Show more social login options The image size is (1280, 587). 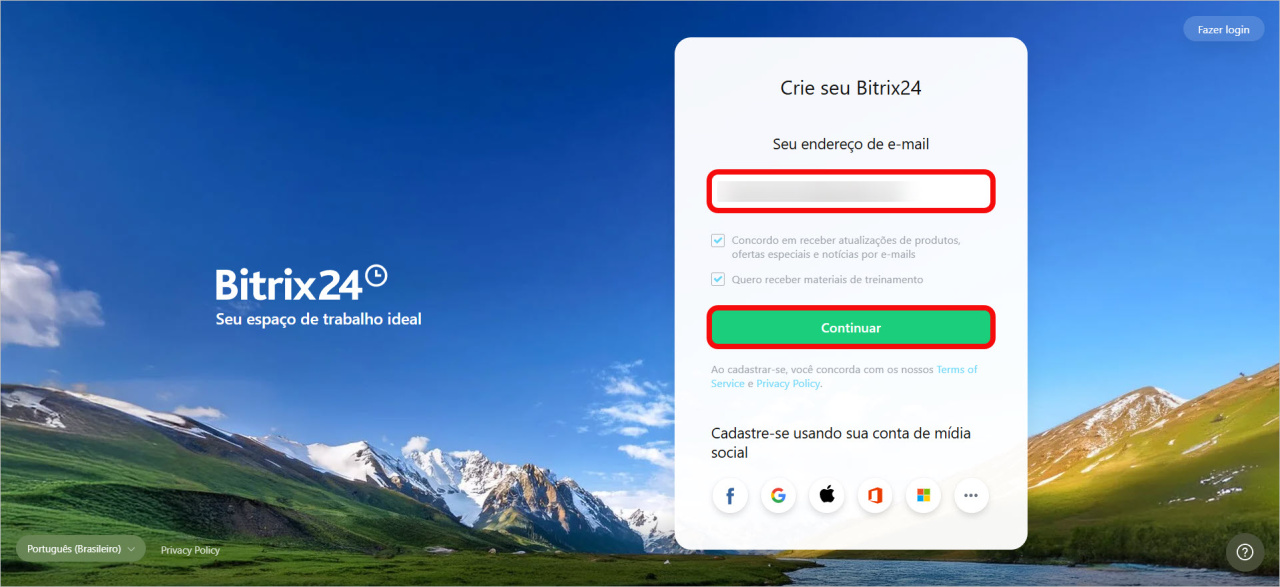click(x=971, y=495)
